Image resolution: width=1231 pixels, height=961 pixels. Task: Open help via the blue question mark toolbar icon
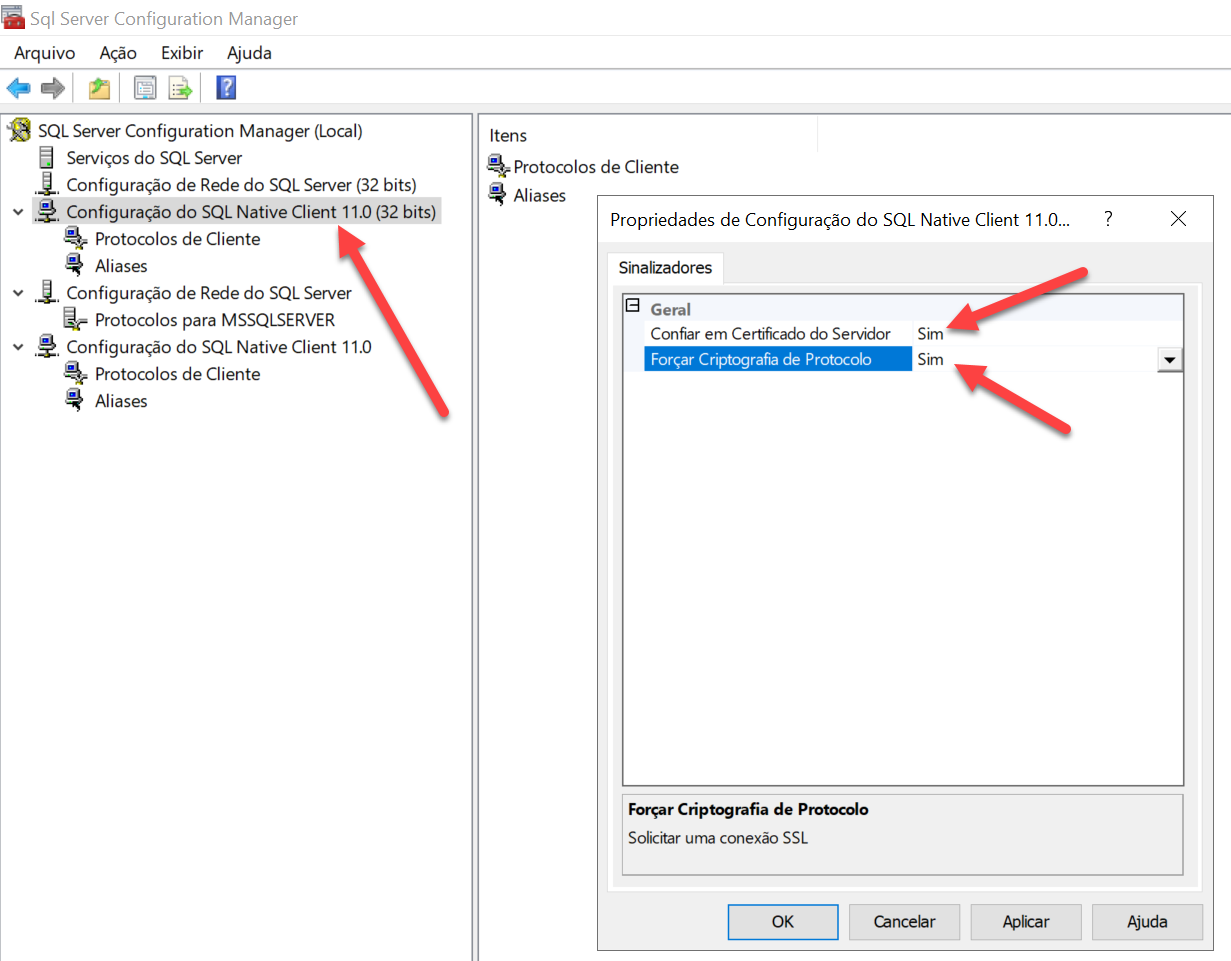[226, 88]
